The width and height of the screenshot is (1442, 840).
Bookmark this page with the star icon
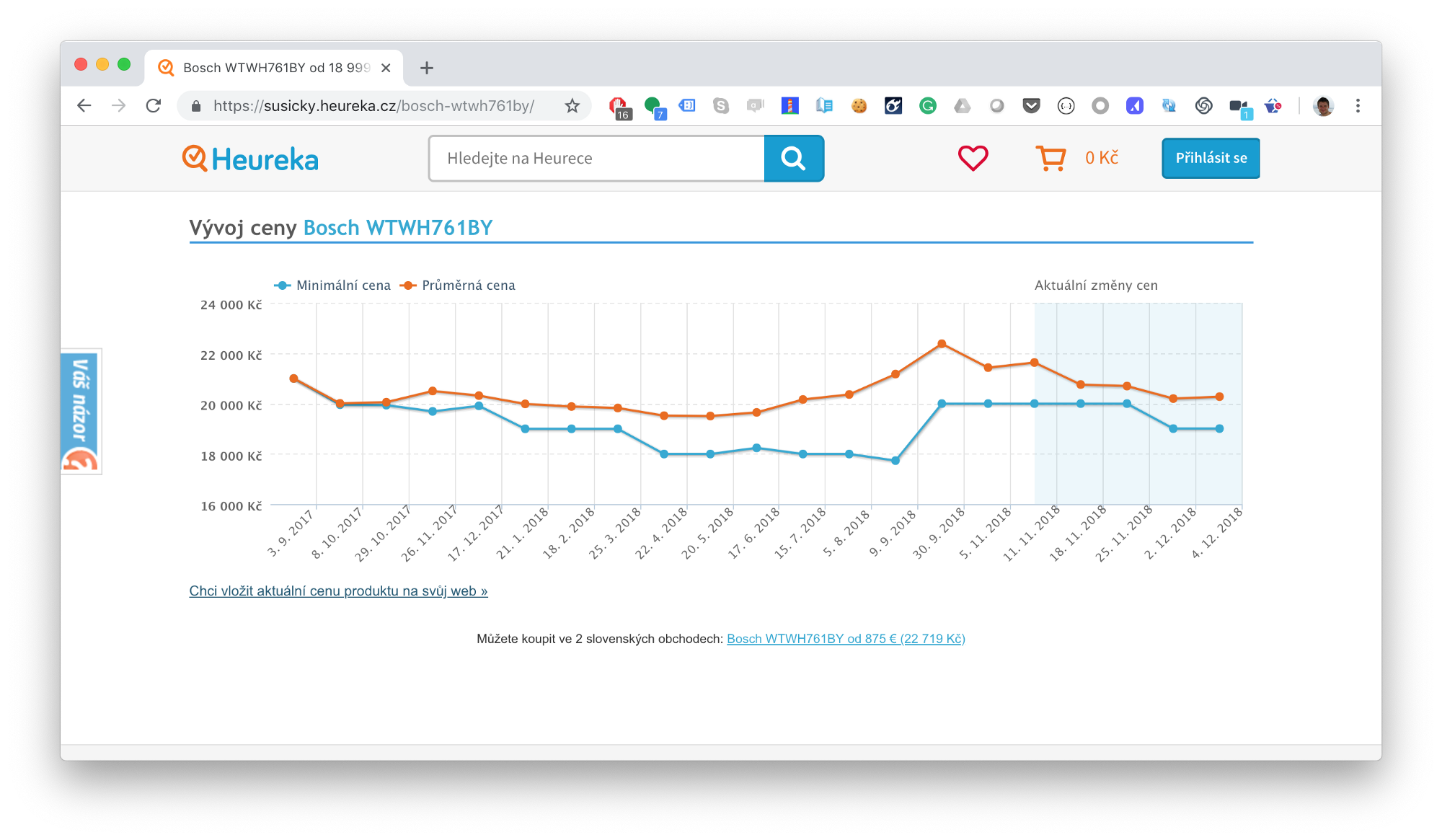pyautogui.click(x=572, y=106)
